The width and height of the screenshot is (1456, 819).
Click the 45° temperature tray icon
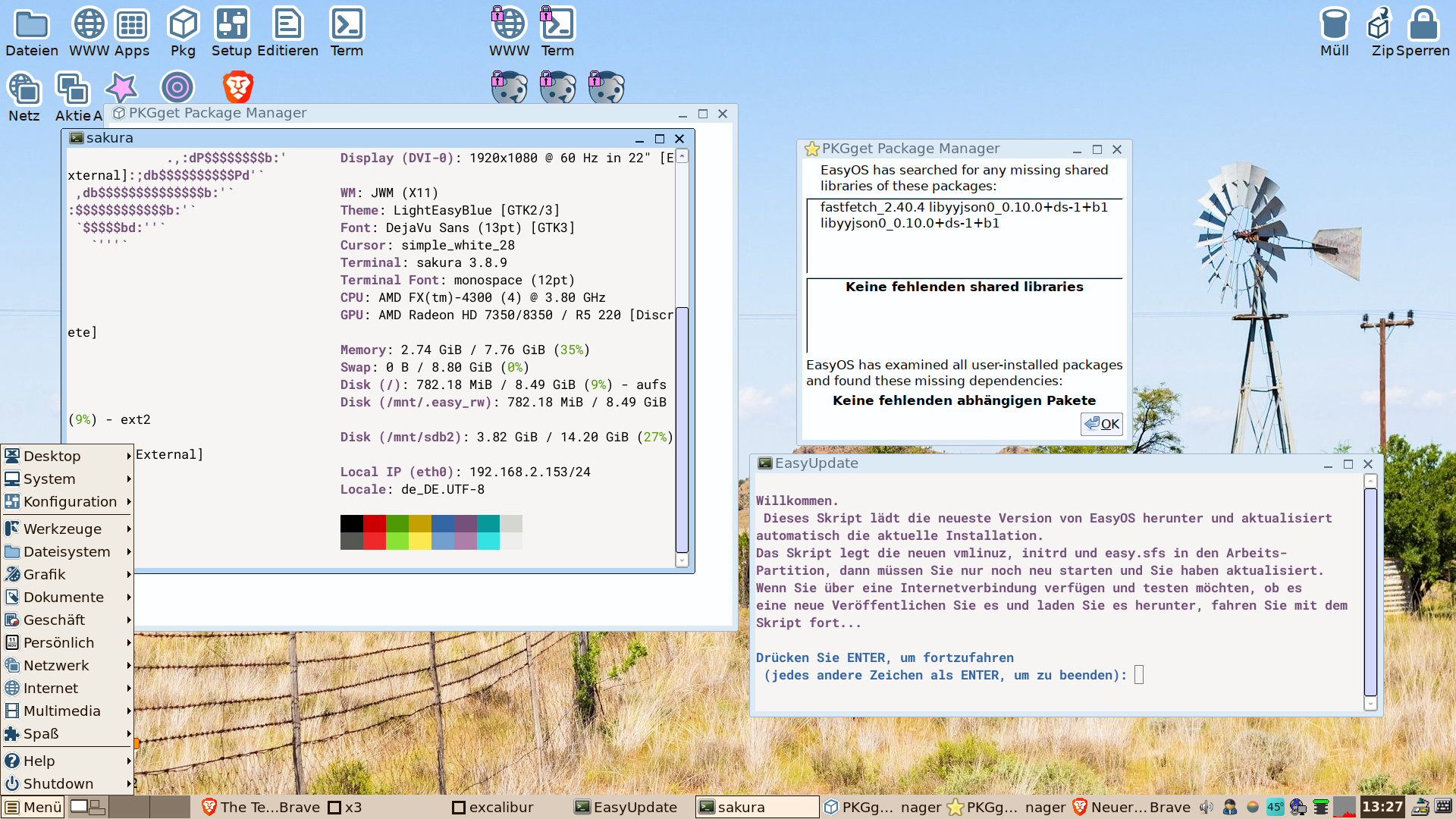tap(1275, 807)
